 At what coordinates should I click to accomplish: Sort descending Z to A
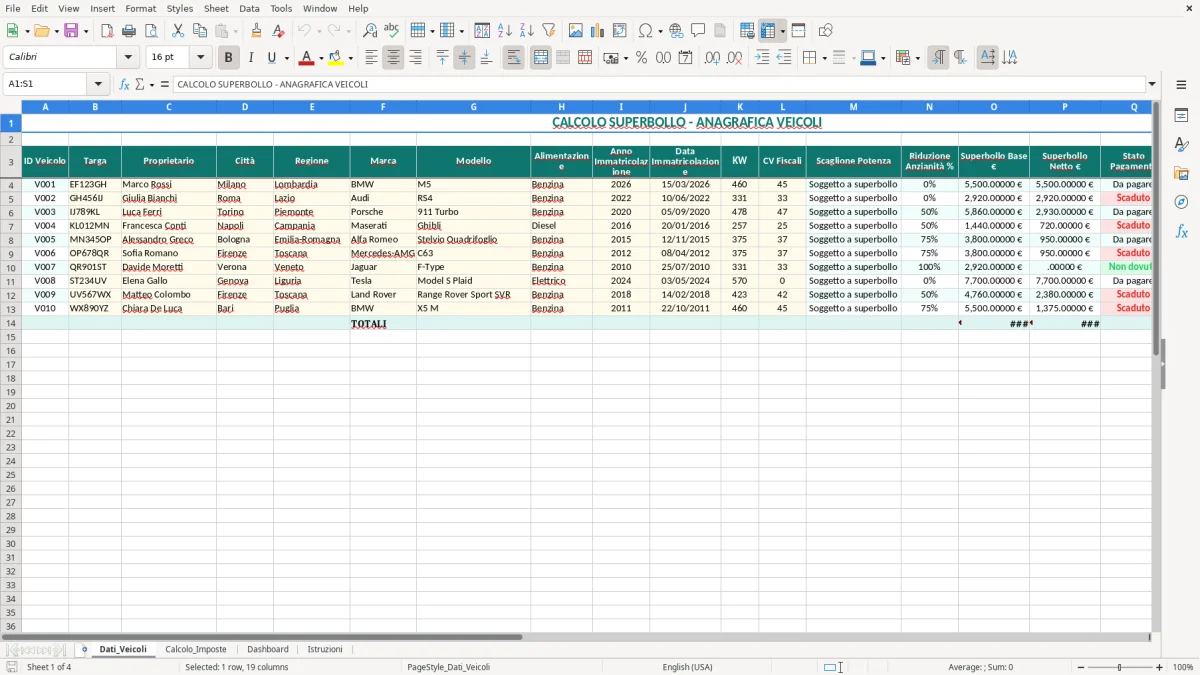pyautogui.click(x=526, y=31)
